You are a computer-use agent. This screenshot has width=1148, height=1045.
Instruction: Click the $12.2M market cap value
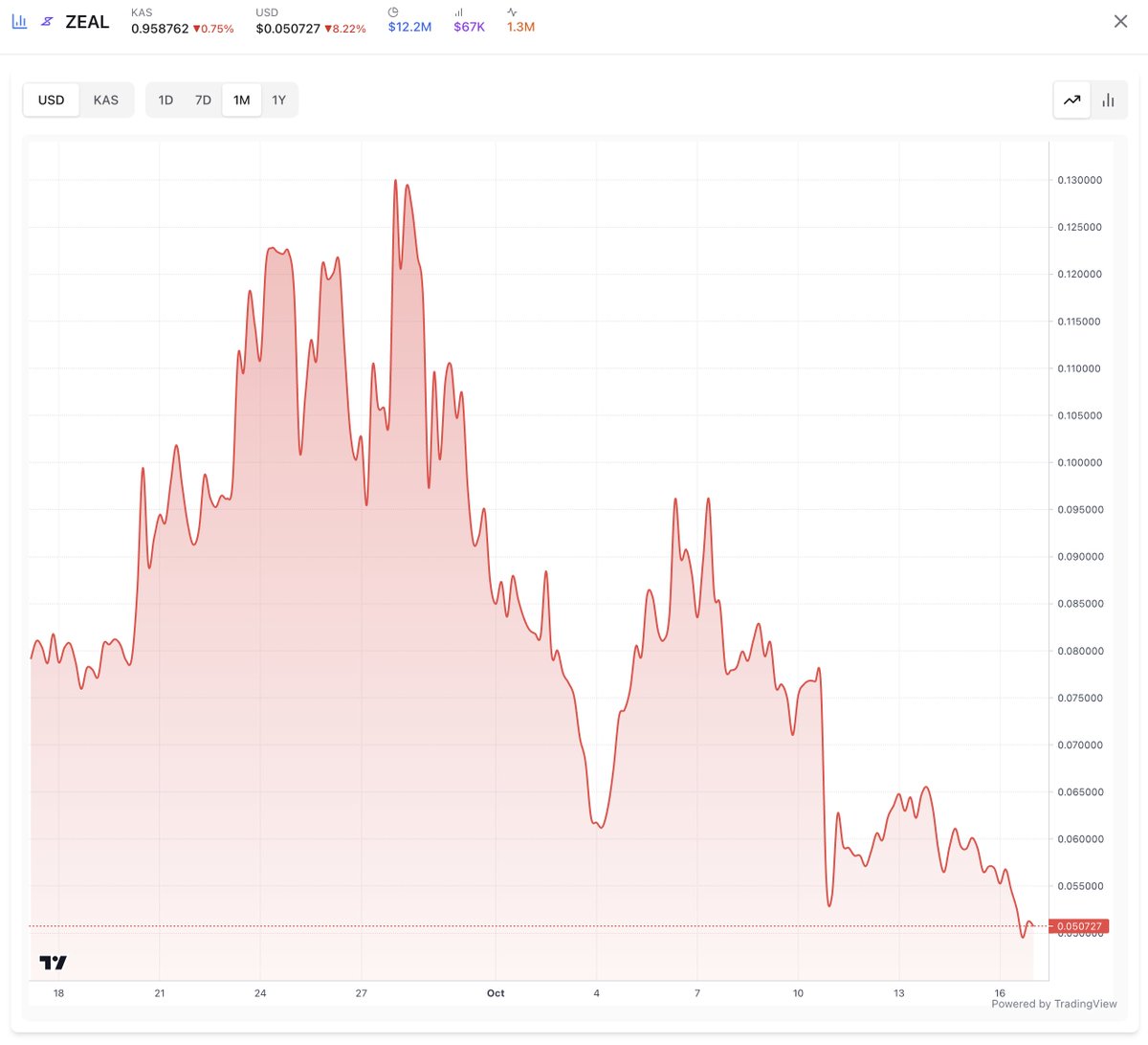click(x=409, y=27)
